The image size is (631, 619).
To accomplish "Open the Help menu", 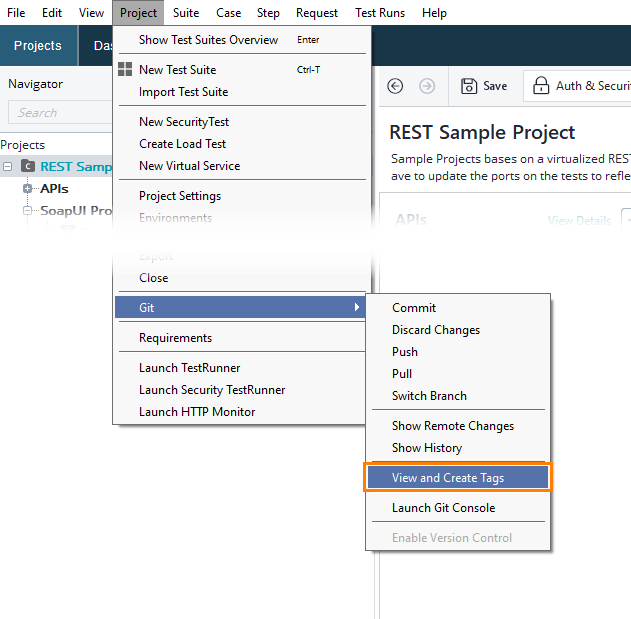I will (x=434, y=13).
